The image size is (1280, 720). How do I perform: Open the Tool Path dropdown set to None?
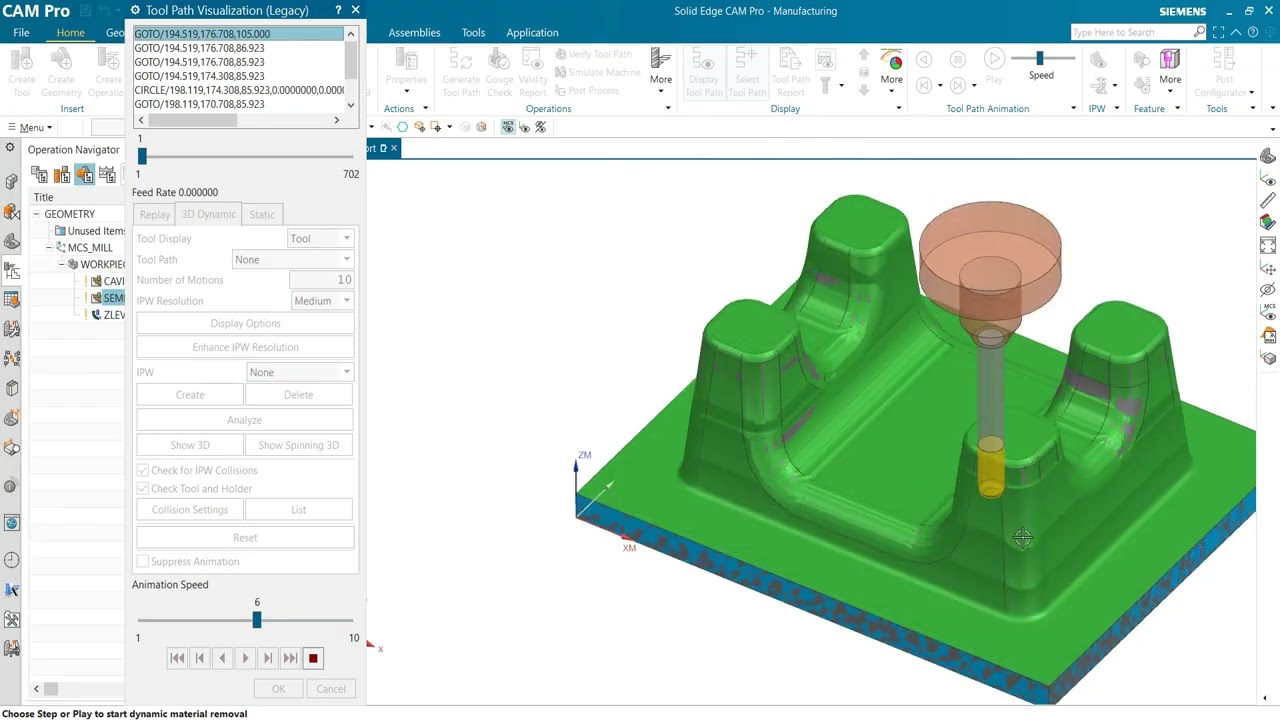coord(292,259)
